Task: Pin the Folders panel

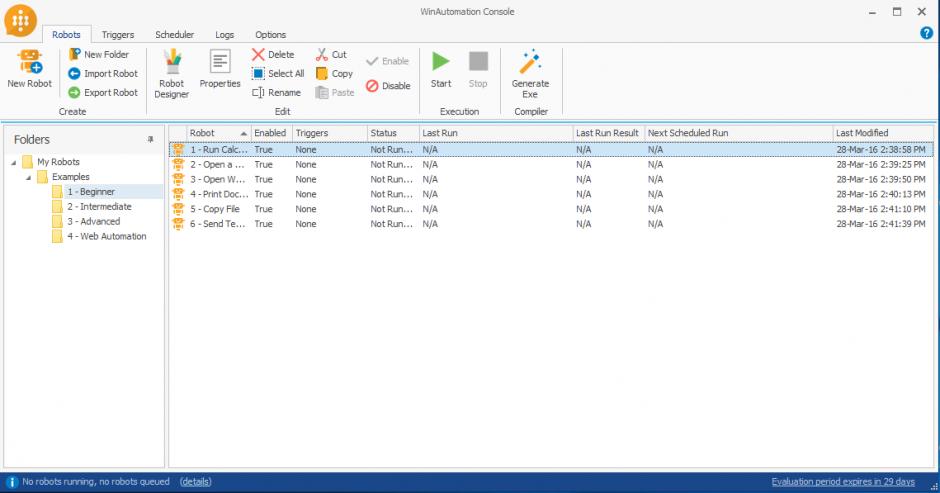Action: [x=150, y=139]
